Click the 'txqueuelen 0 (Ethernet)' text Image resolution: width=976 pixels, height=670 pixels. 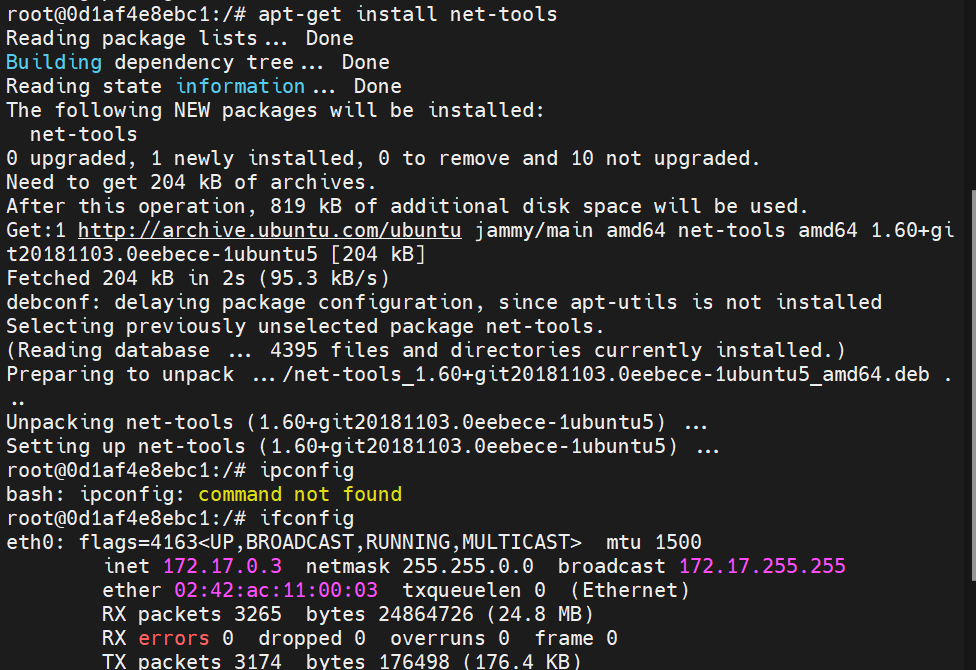coord(546,590)
